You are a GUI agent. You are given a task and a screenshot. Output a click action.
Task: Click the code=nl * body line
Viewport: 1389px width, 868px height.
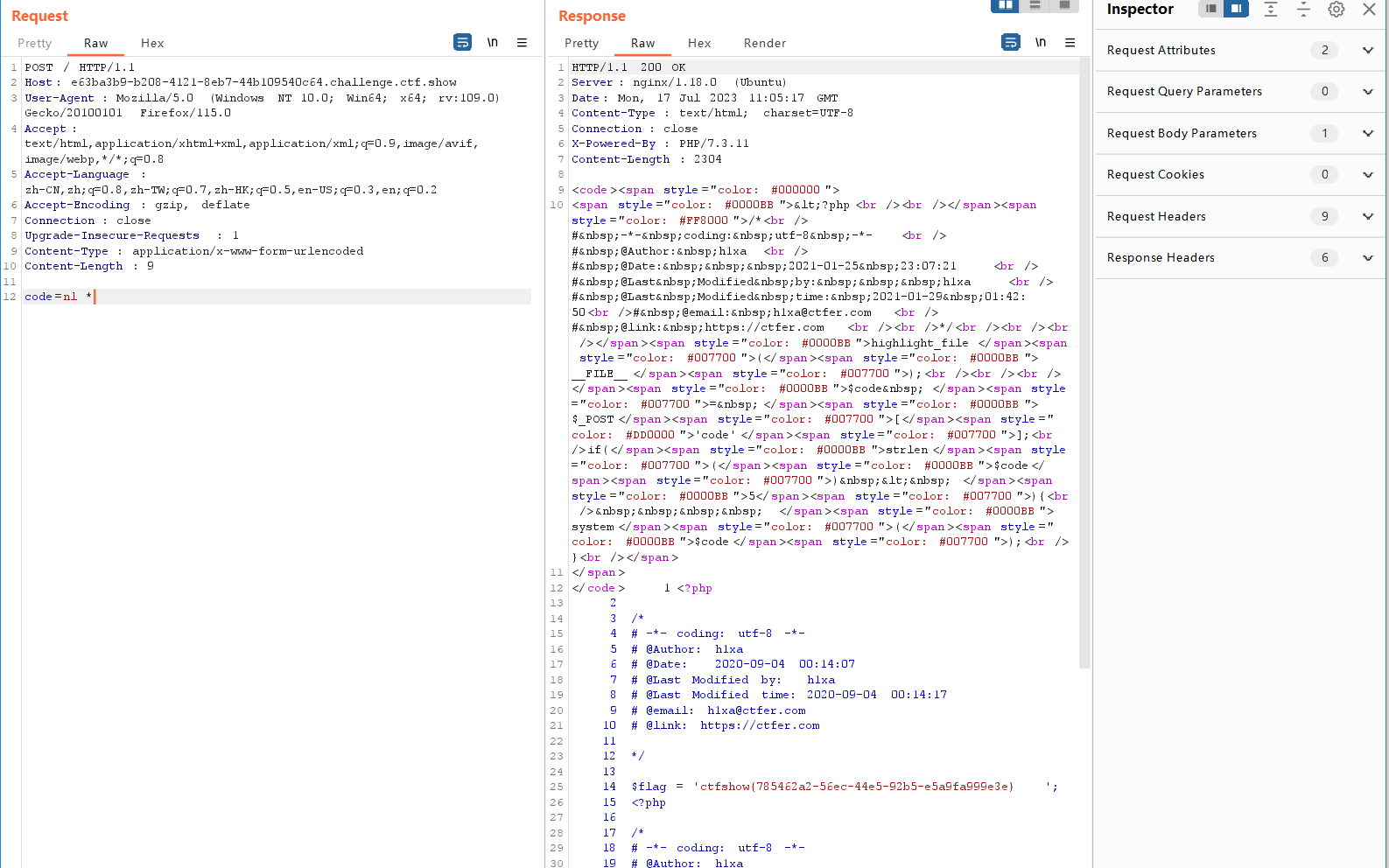coord(277,297)
